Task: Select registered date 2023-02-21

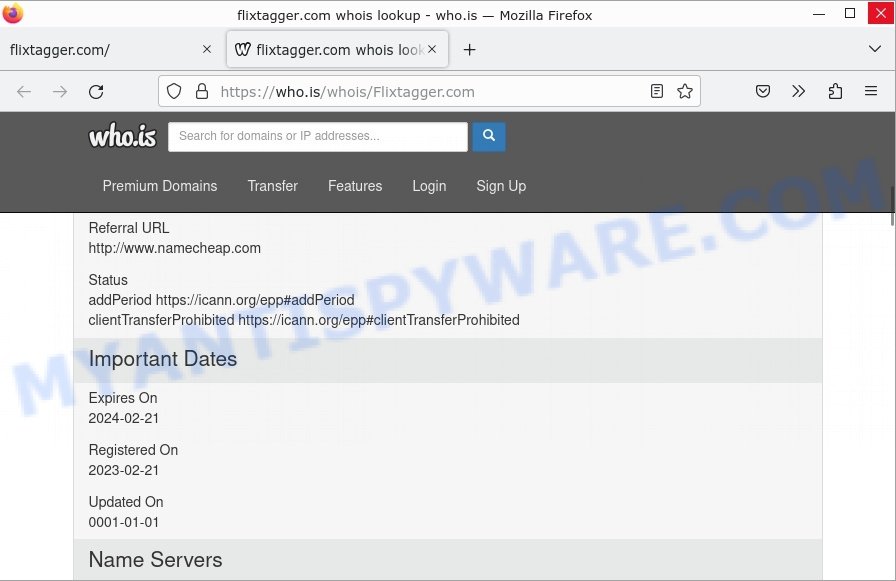Action: pos(123,470)
